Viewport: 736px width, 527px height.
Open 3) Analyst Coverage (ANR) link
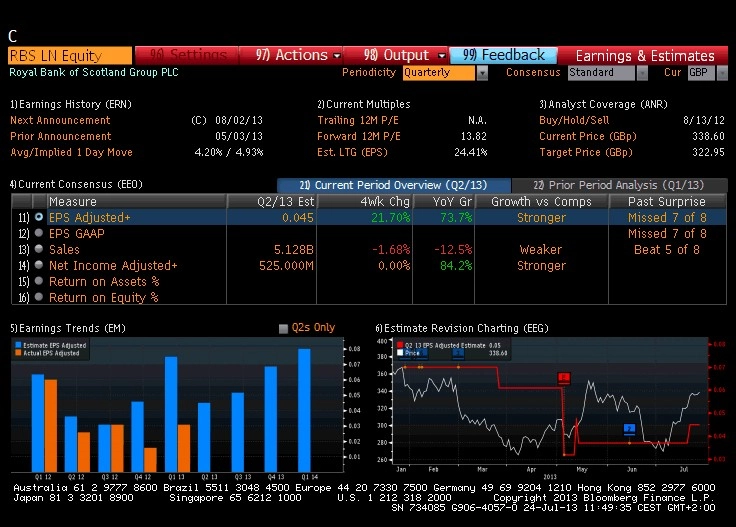click(x=603, y=104)
